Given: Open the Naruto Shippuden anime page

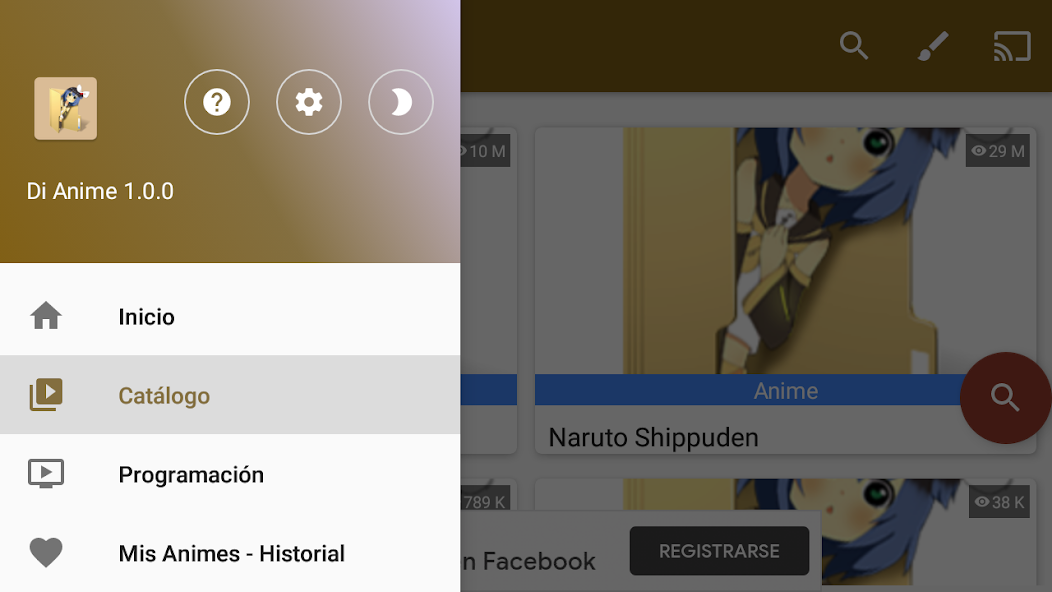Looking at the screenshot, I should (x=653, y=437).
